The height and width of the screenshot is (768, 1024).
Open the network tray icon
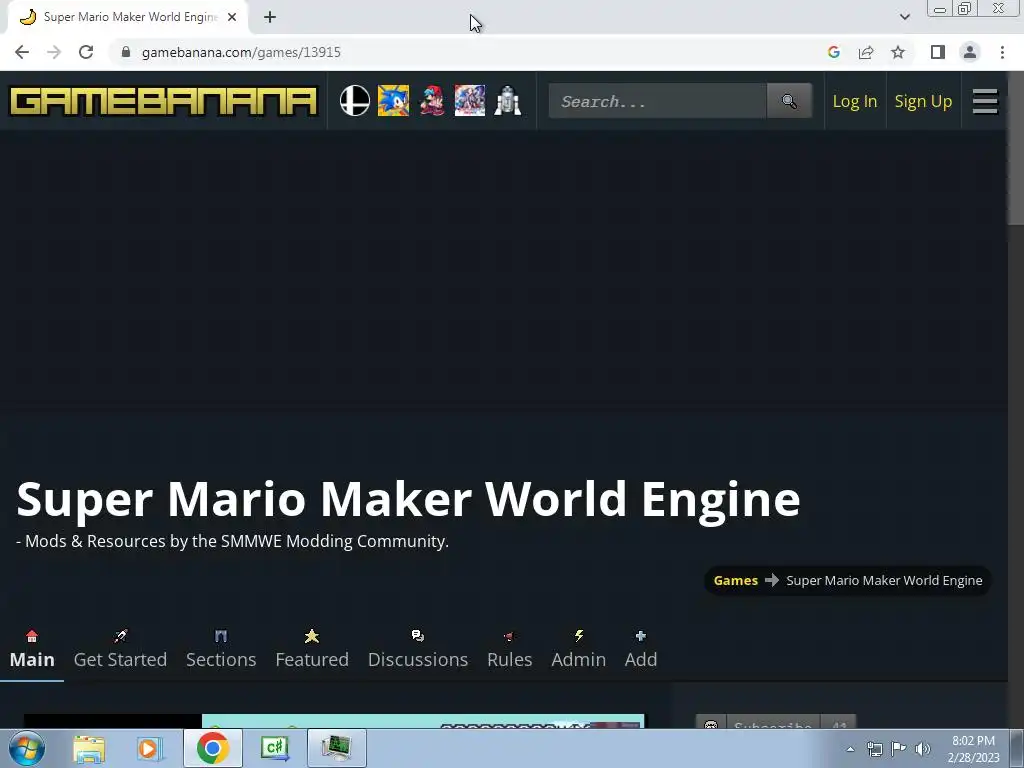click(874, 749)
